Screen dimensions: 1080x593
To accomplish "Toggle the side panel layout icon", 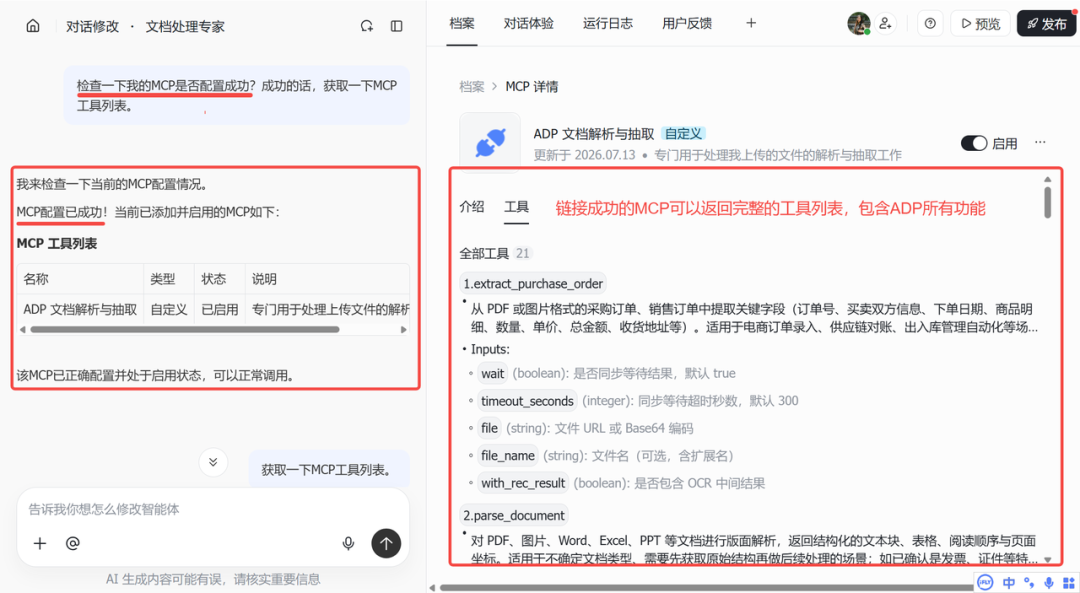I will click(x=397, y=26).
